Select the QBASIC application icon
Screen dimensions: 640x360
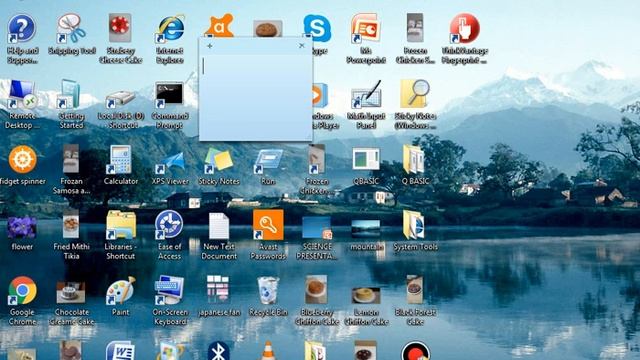[x=366, y=159]
